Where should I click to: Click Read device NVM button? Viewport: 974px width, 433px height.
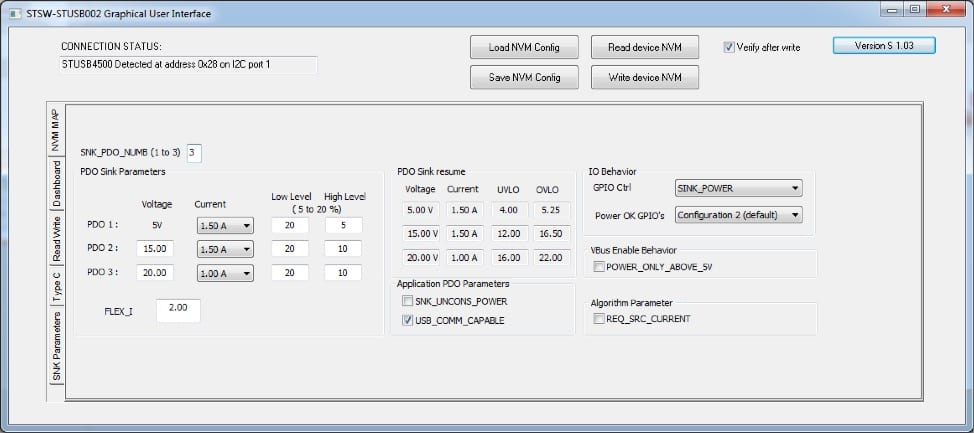pos(645,48)
